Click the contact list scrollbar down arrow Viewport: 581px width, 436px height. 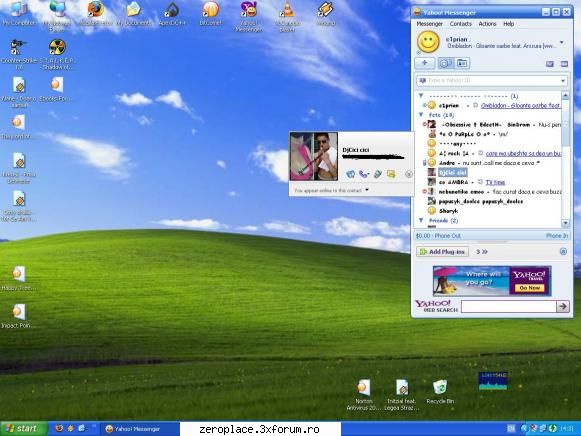pyautogui.click(x=565, y=223)
